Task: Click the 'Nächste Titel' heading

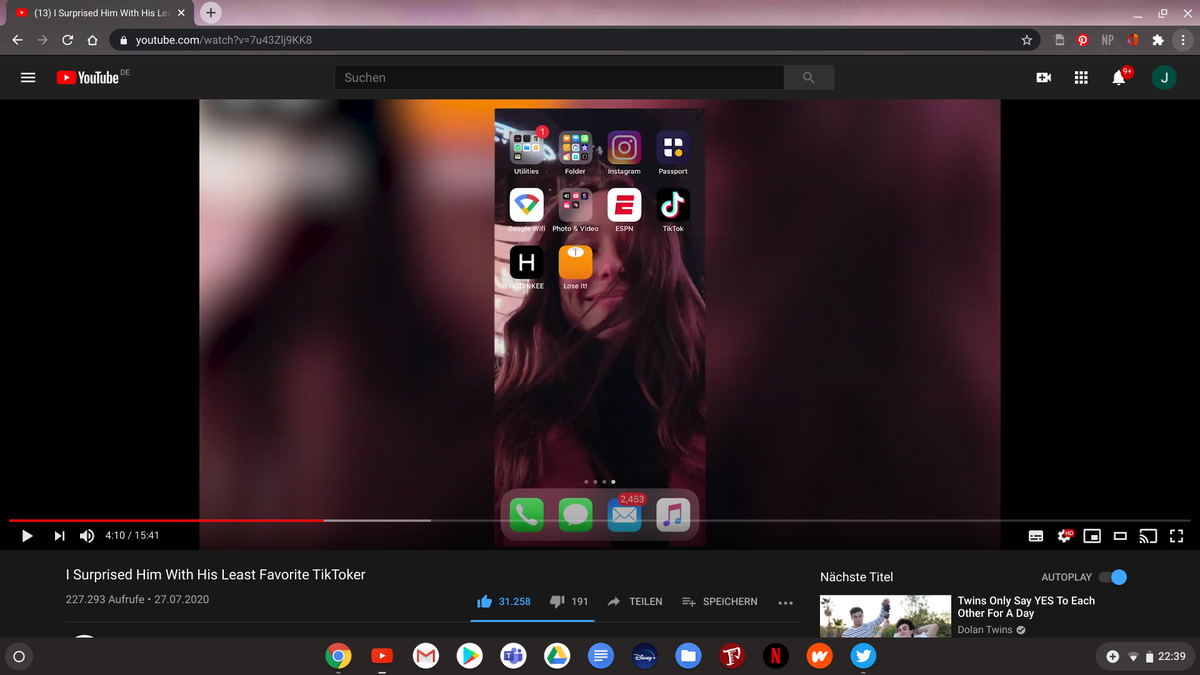Action: click(x=856, y=577)
